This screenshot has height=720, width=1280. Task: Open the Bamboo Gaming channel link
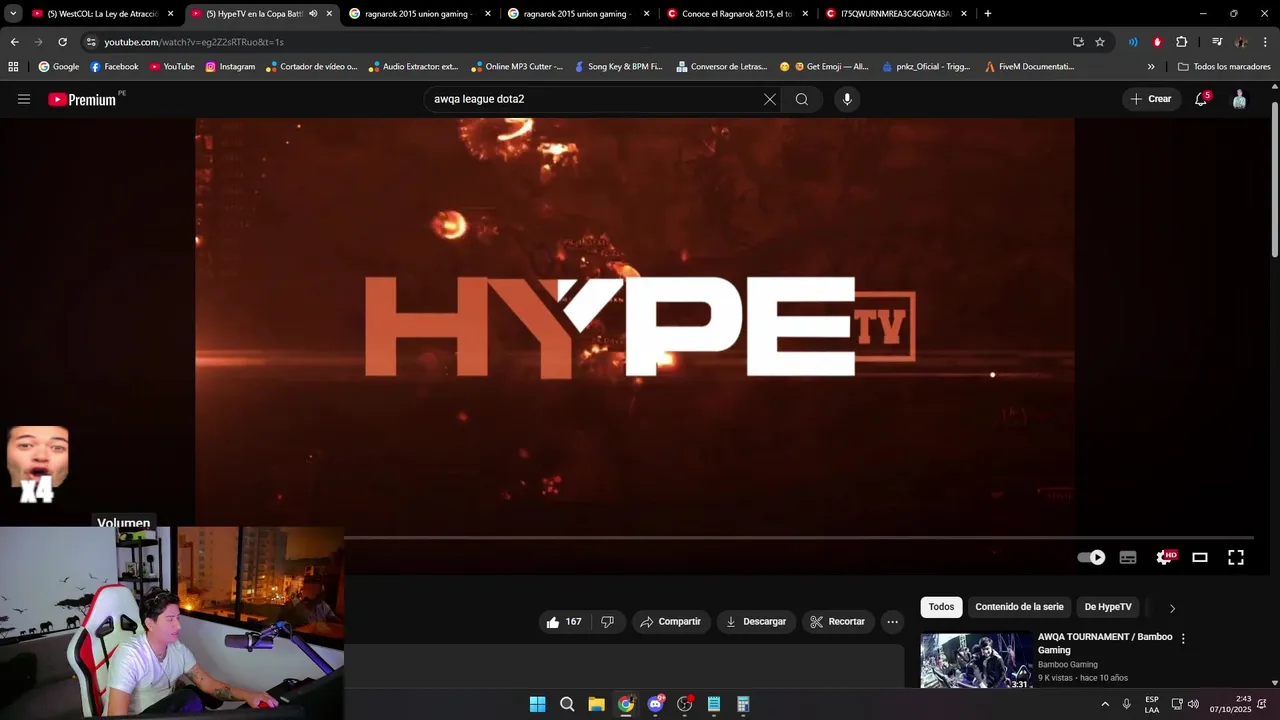tap(1068, 665)
